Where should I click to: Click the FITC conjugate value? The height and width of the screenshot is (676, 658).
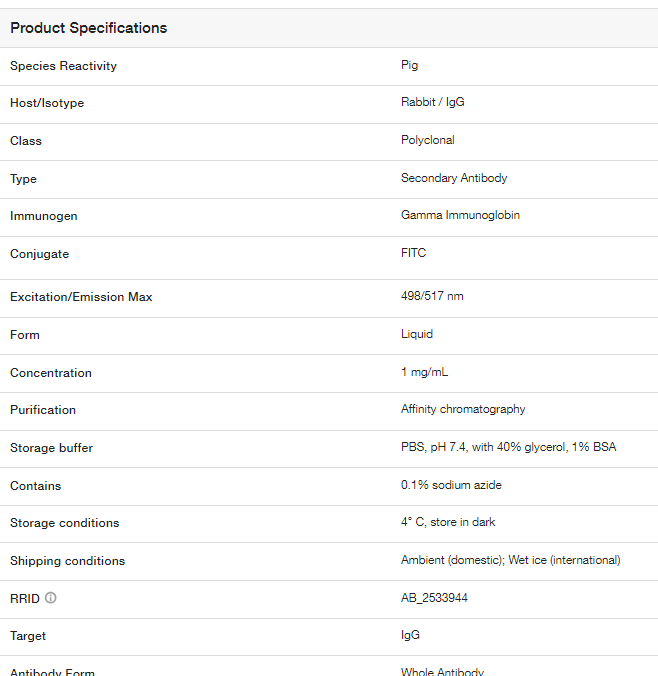point(414,253)
